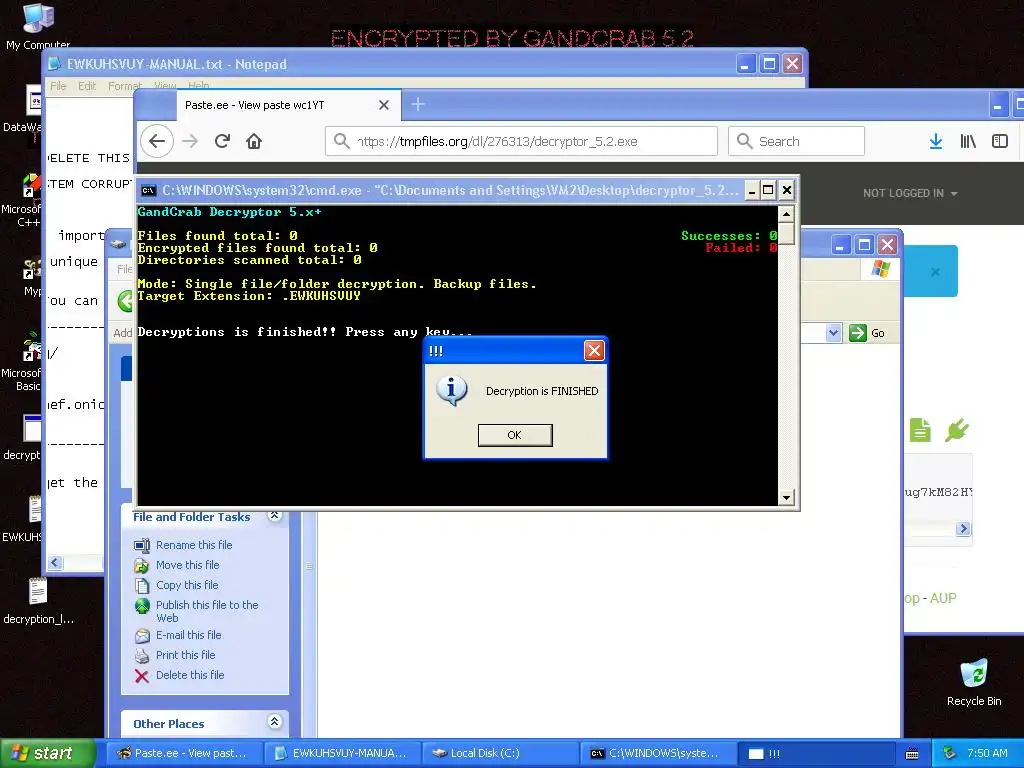Open the Format menu in Notepad
1024x768 pixels.
[x=124, y=86]
